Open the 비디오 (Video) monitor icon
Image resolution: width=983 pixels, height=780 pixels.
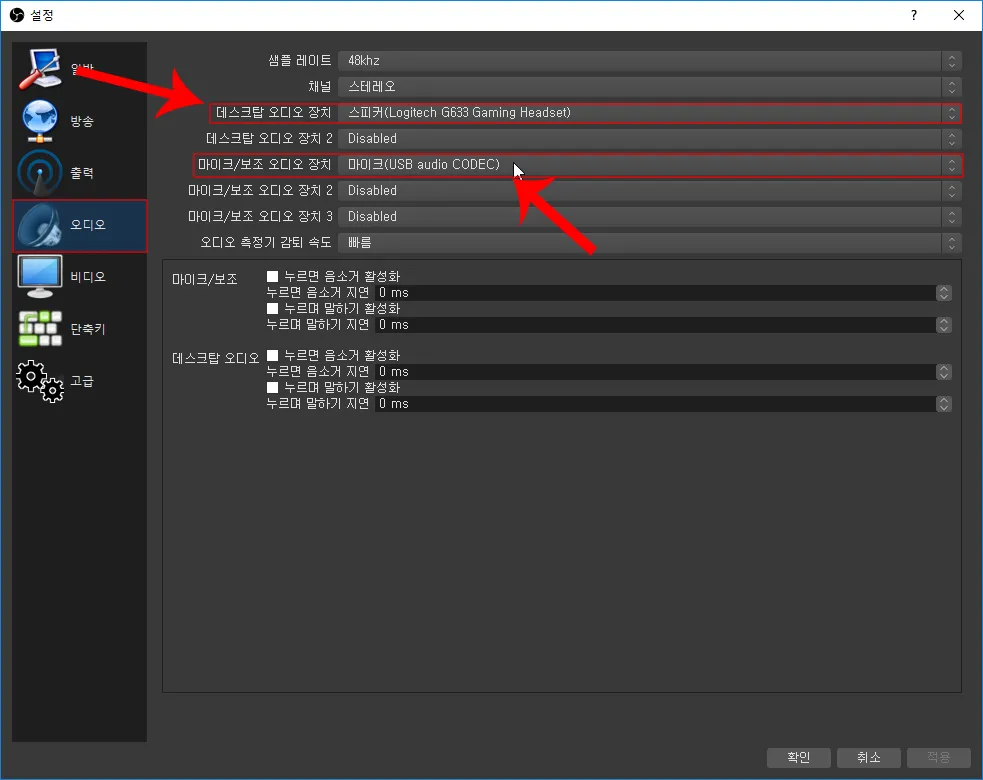39,277
